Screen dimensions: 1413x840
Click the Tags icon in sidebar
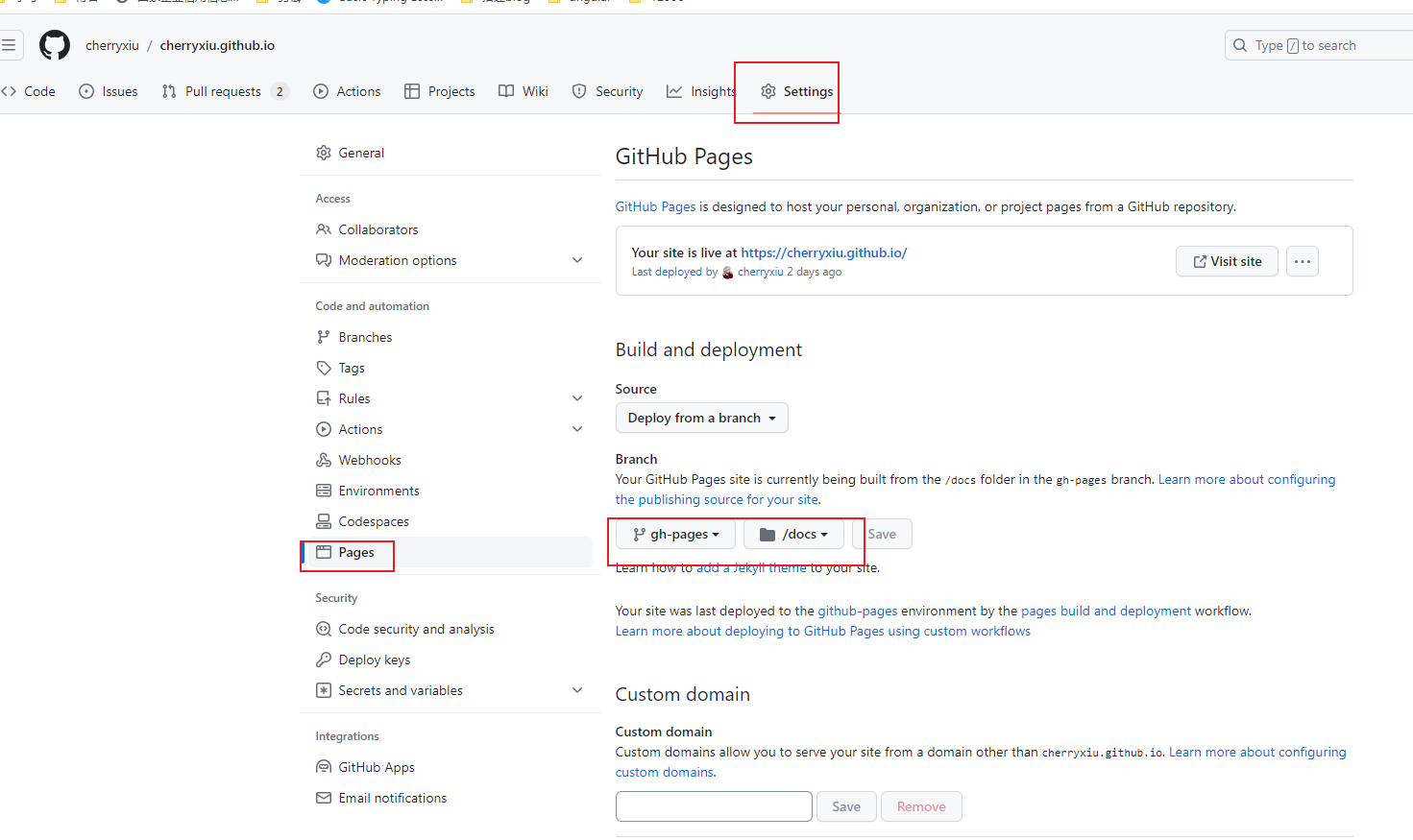324,368
